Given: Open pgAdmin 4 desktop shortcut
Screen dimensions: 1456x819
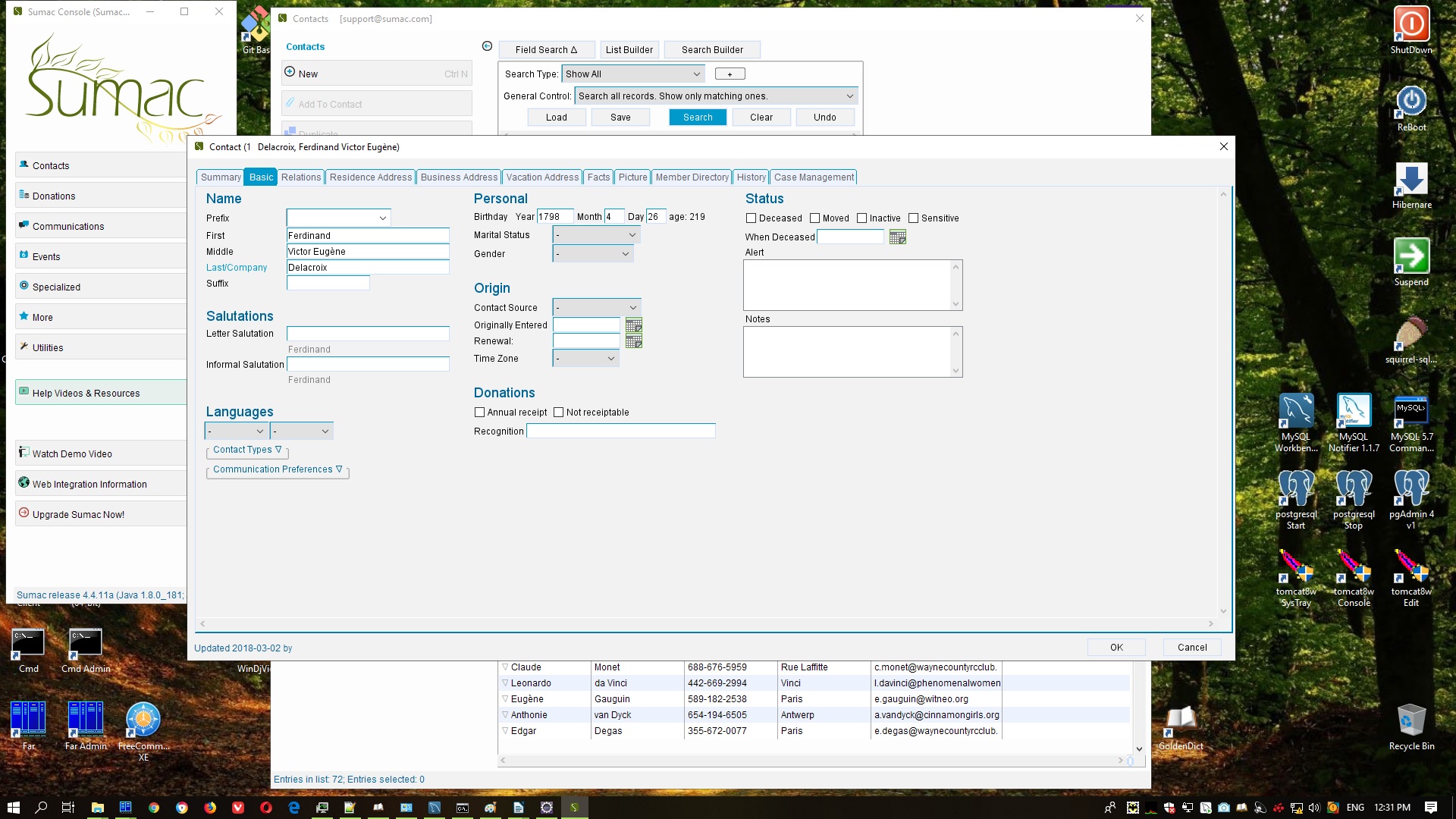Looking at the screenshot, I should (1411, 499).
